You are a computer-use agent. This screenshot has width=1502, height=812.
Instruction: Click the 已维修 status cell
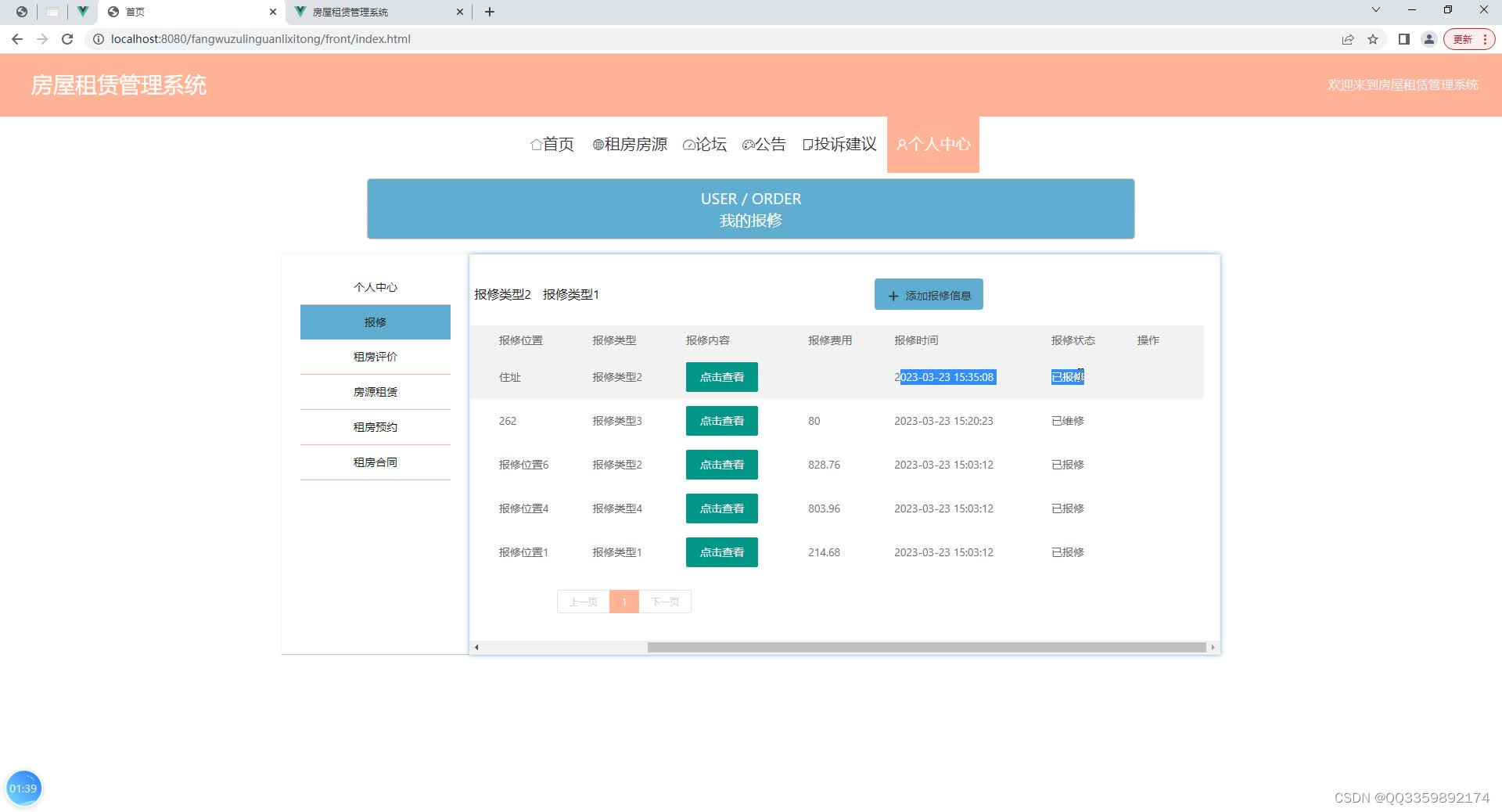click(x=1067, y=421)
